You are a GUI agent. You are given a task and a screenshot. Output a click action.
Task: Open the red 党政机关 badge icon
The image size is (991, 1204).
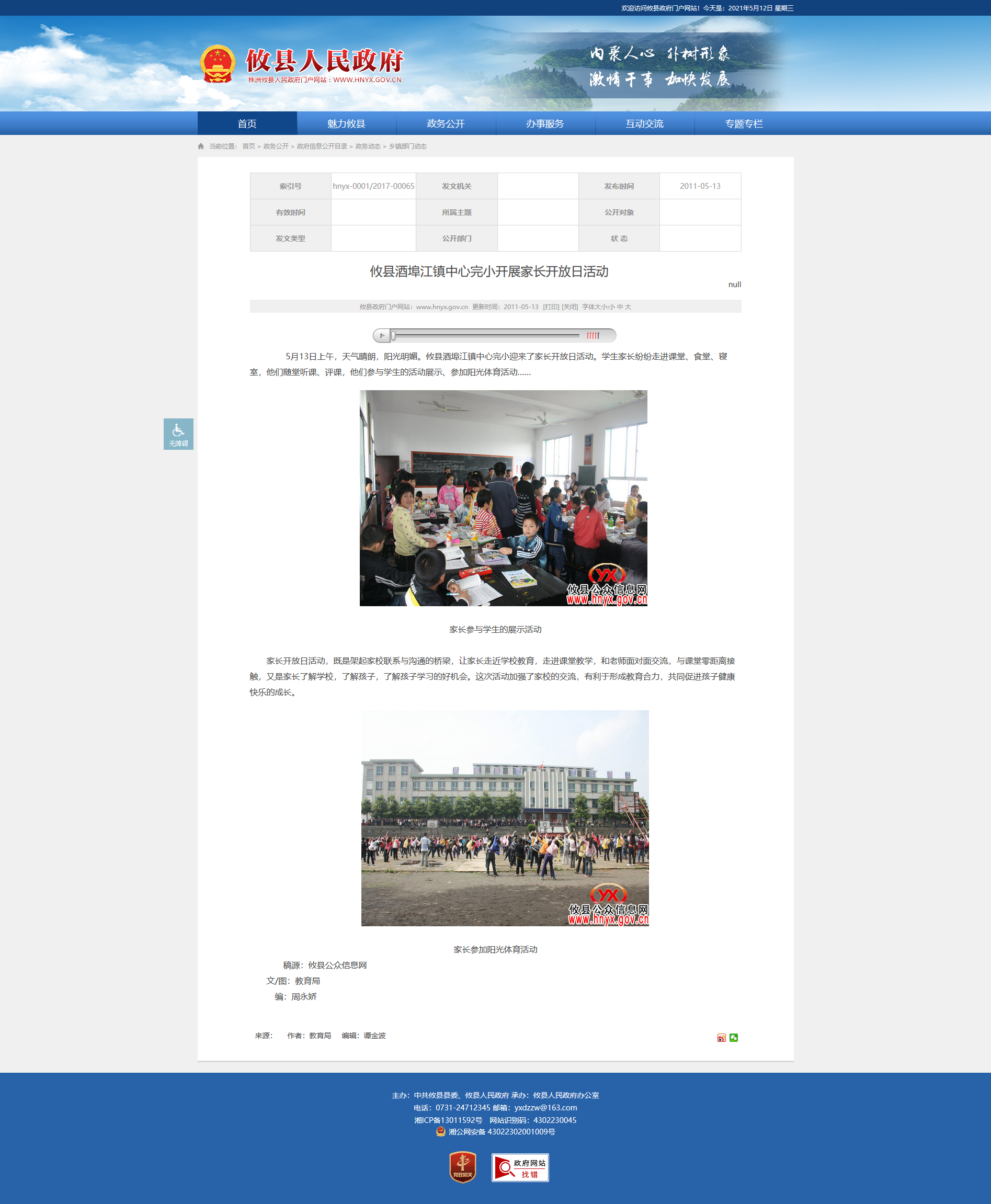click(x=462, y=1167)
